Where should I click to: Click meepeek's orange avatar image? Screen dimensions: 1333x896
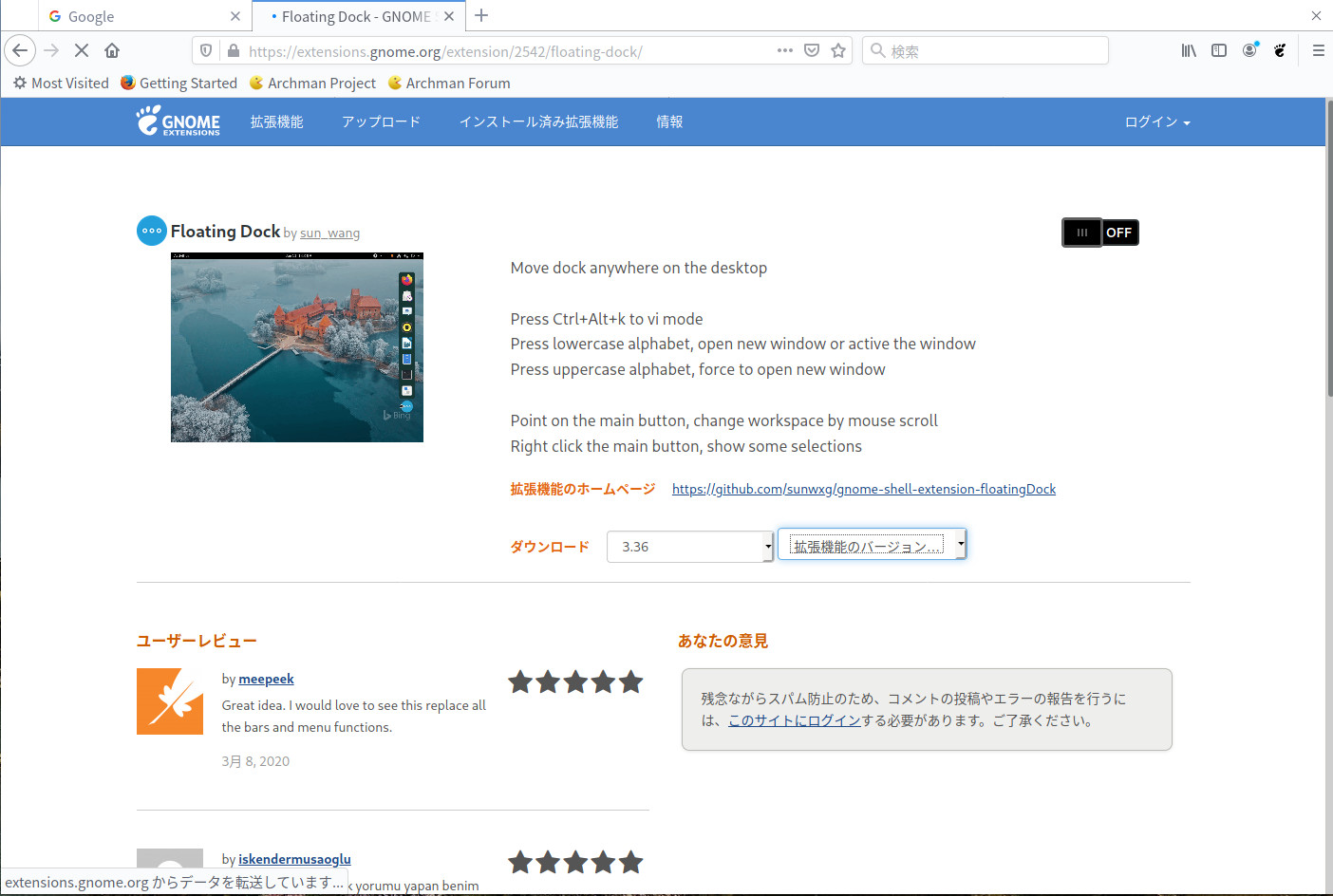170,701
